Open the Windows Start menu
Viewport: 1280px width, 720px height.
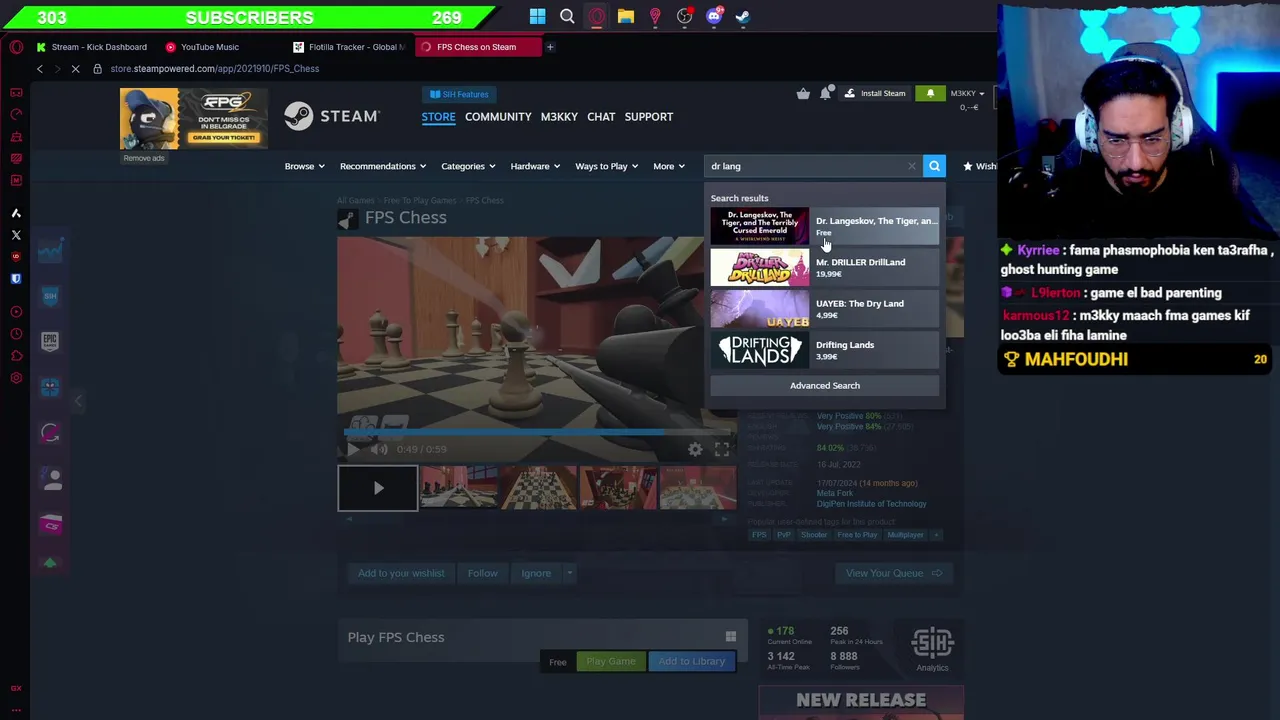(537, 16)
